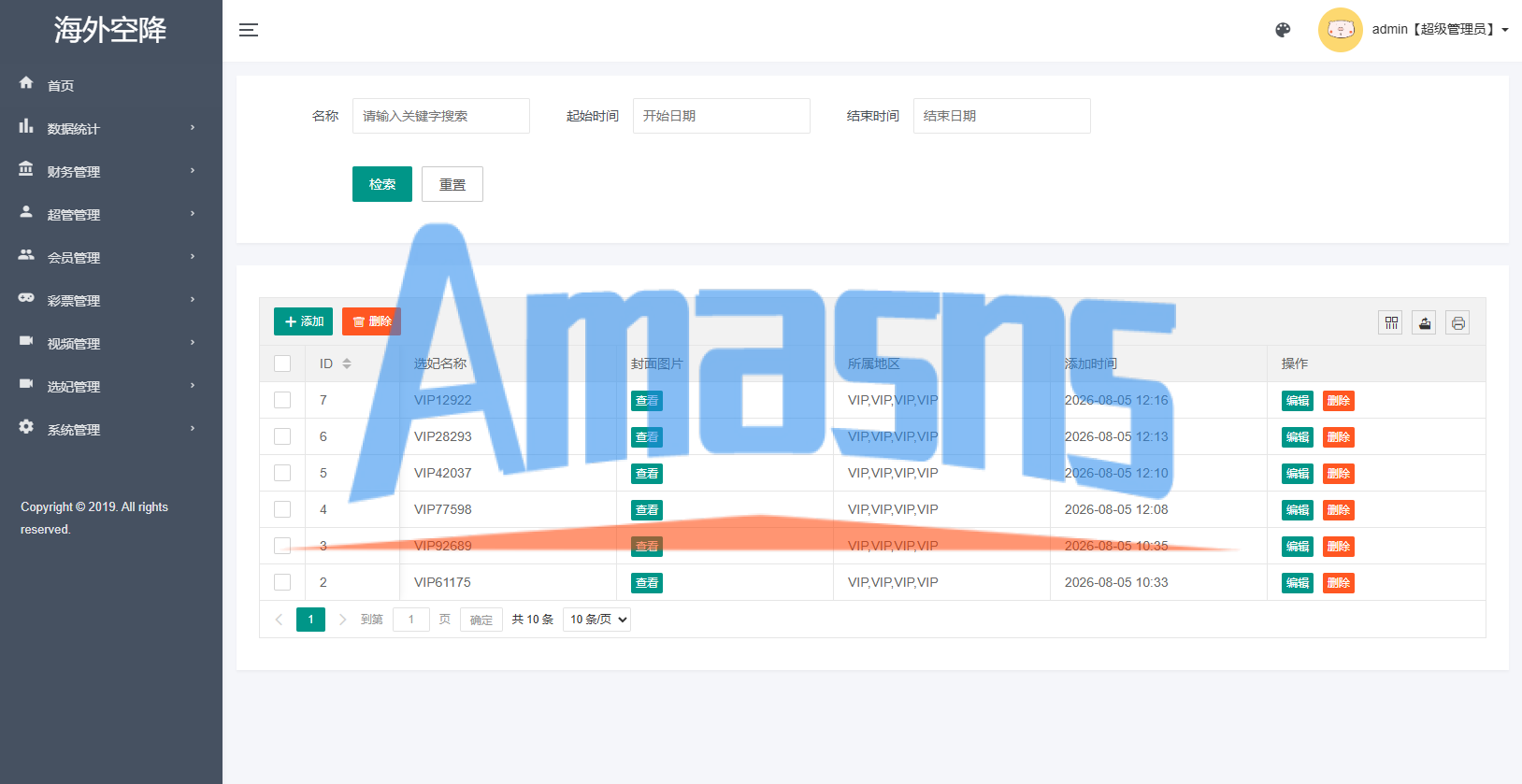Viewport: 1522px width, 784px height.
Task: Click the 系统管理 gear icon
Action: [x=26, y=427]
